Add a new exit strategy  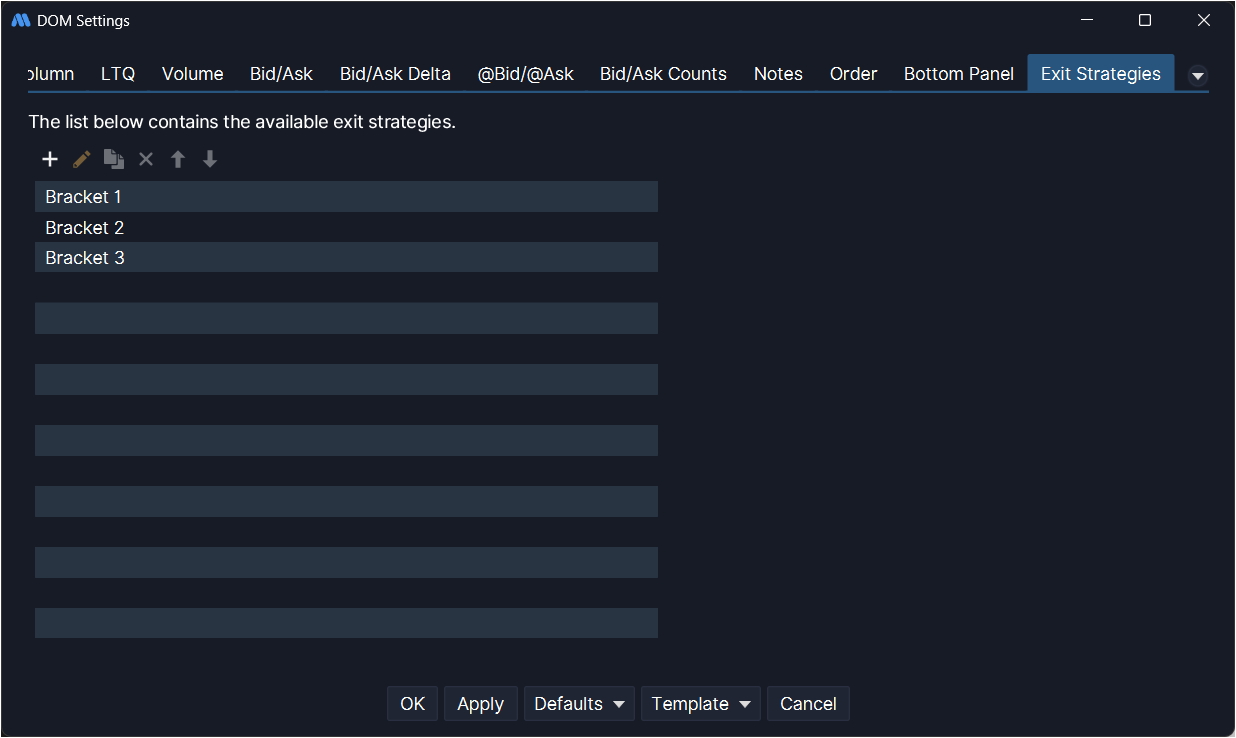50,159
